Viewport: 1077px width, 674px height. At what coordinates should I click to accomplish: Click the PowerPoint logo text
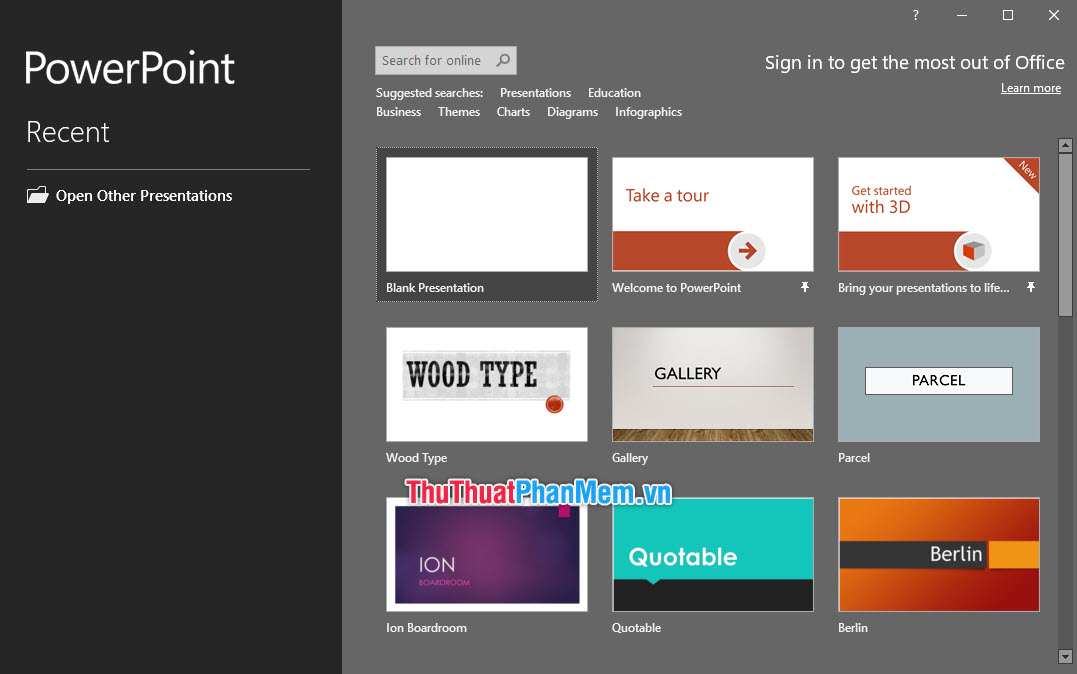[129, 68]
